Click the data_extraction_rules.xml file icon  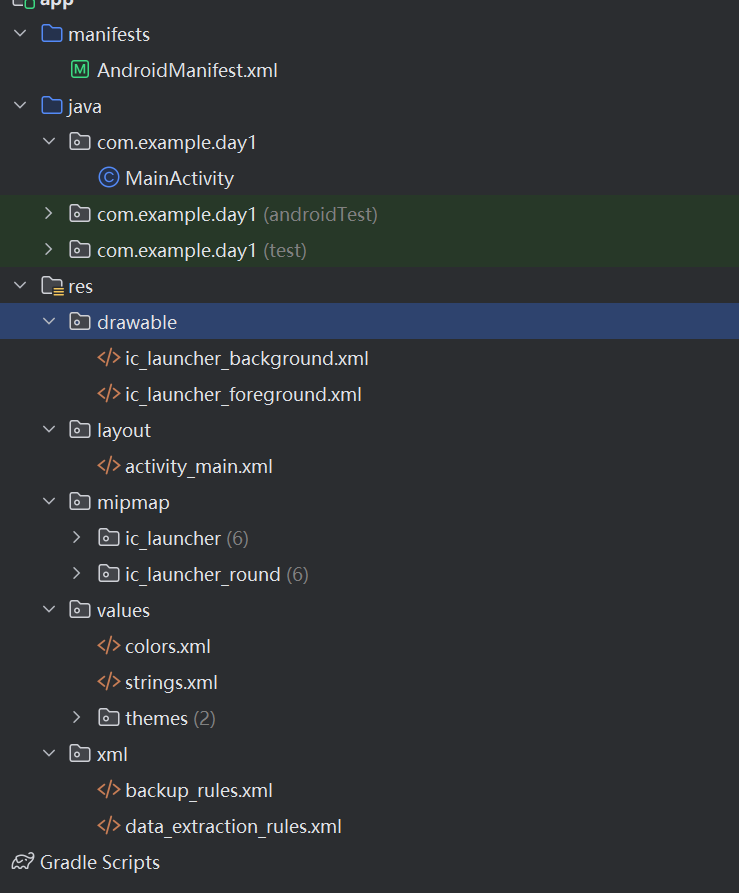tap(108, 826)
